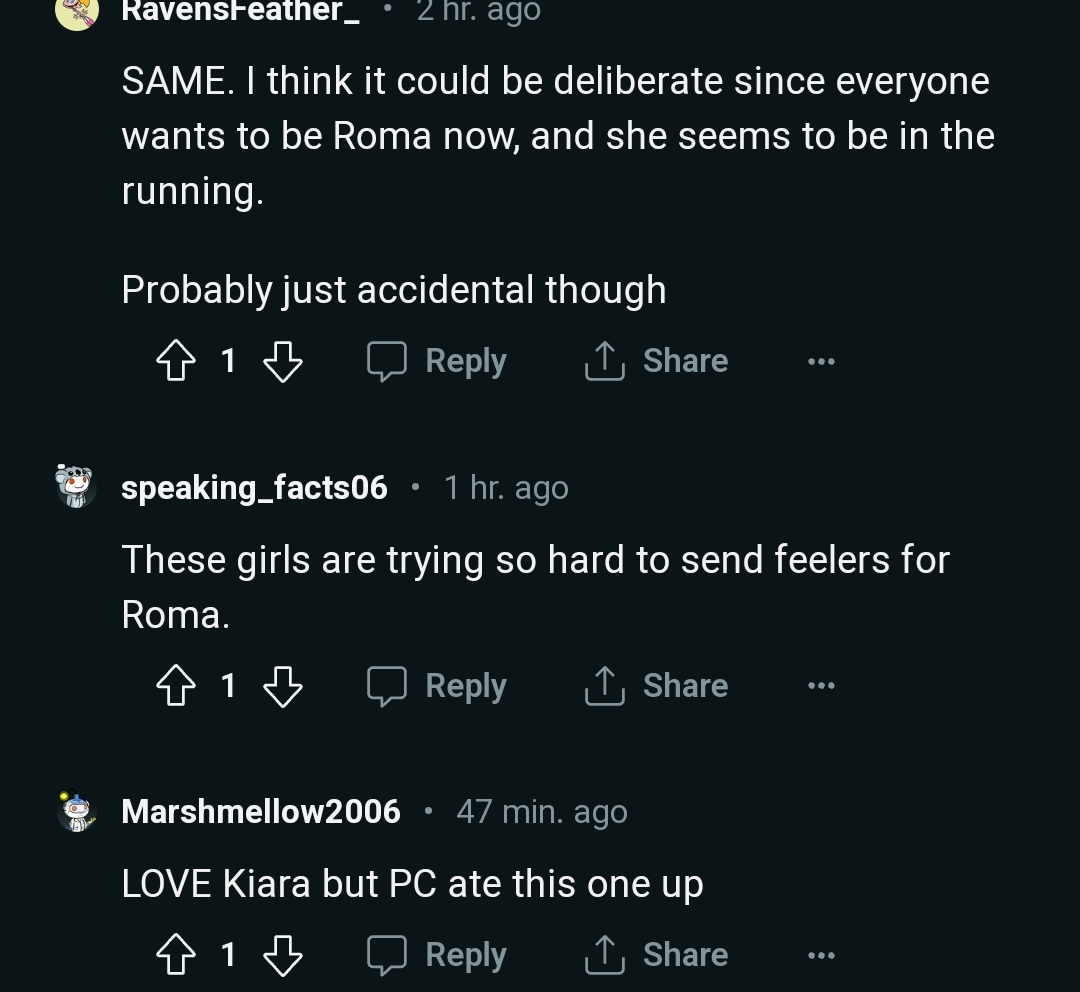Screen dimensions: 1080x992
Task: Share speaking_facts06's comment about Roma
Action: [x=656, y=686]
